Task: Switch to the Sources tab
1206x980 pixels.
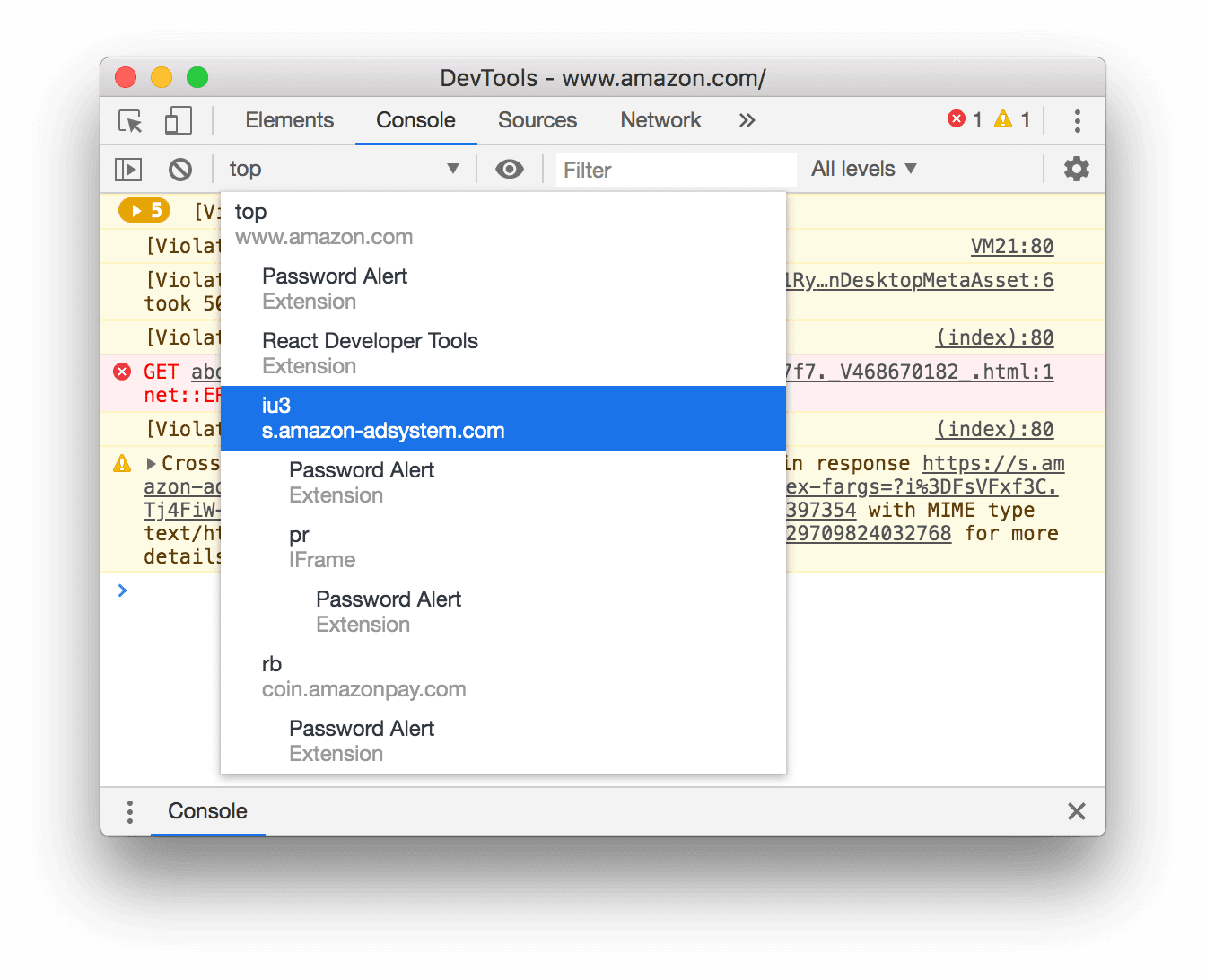Action: point(537,120)
